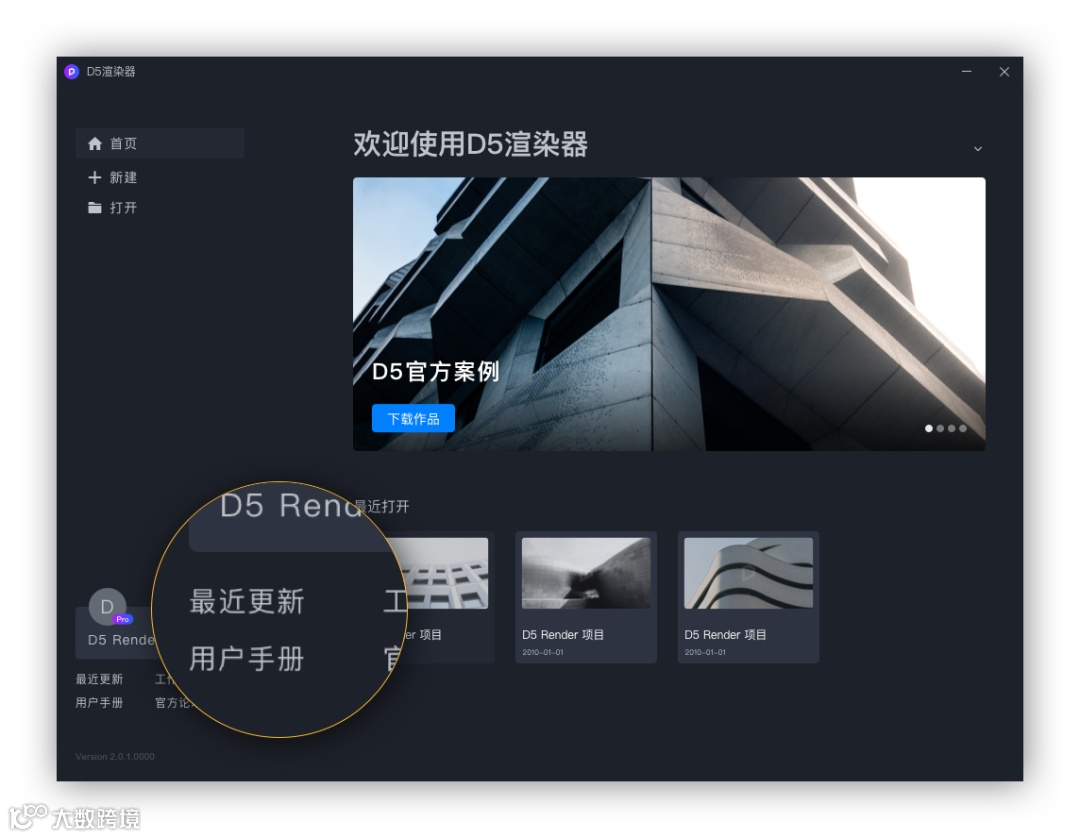
Task: Click the 下载作品 download button
Action: pos(413,419)
